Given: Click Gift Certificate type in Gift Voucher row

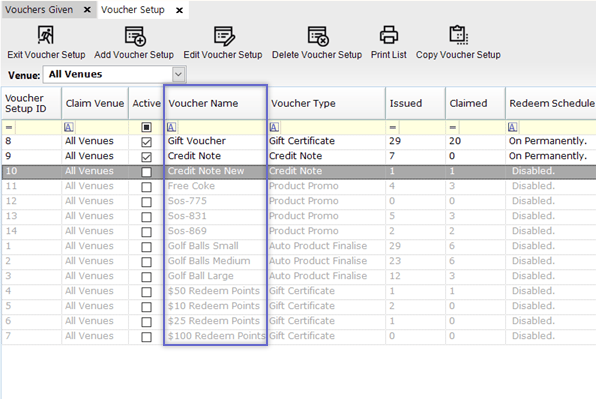Looking at the screenshot, I should click(302, 141).
